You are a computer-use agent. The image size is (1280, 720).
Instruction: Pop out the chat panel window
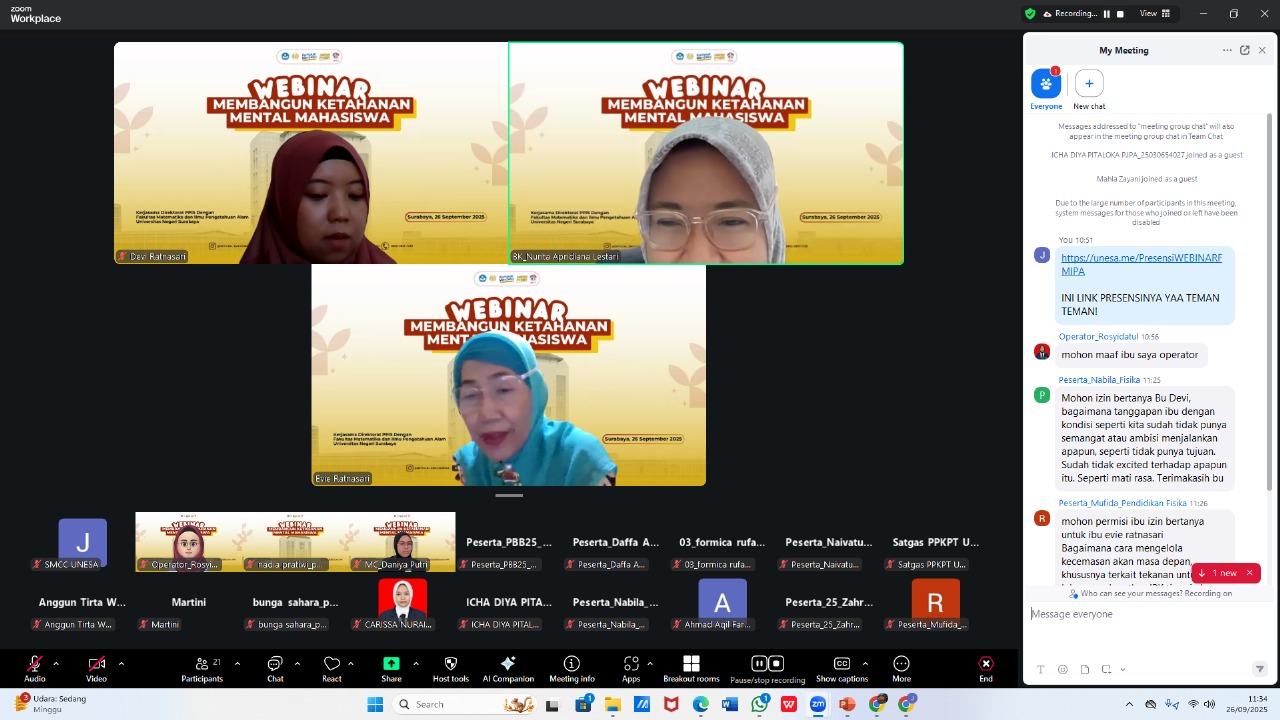pyautogui.click(x=1244, y=50)
